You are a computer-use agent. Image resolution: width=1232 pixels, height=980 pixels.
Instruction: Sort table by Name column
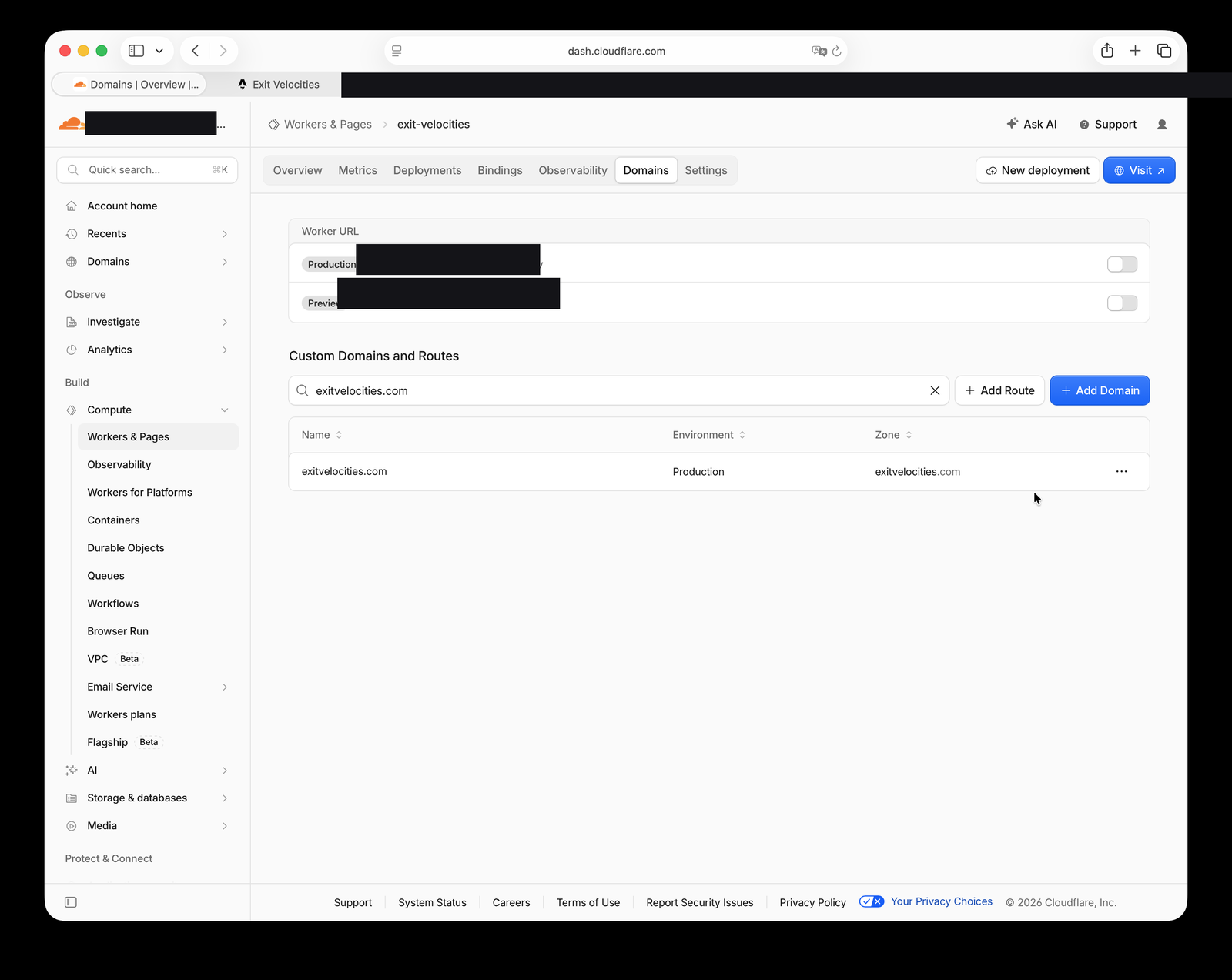click(322, 435)
